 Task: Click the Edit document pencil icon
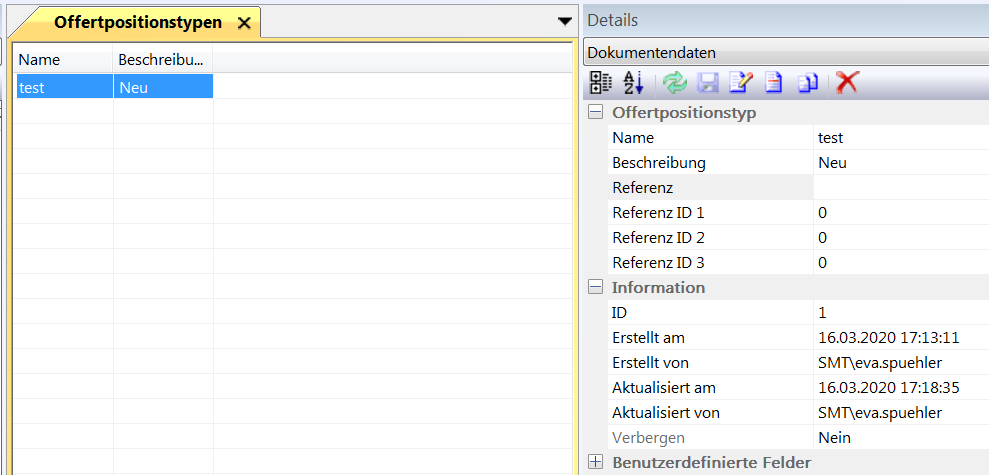[x=741, y=83]
